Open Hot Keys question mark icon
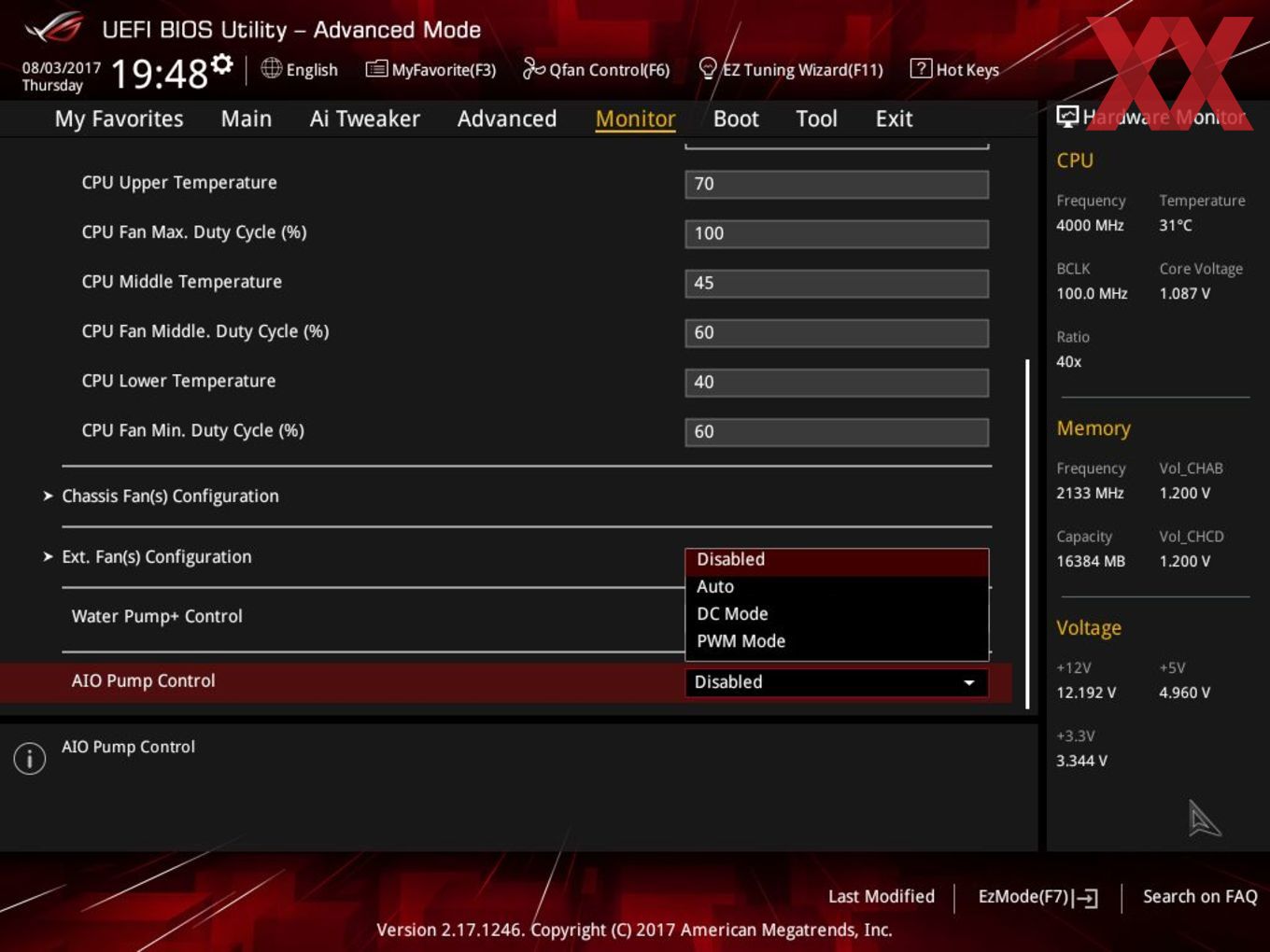 [x=921, y=68]
